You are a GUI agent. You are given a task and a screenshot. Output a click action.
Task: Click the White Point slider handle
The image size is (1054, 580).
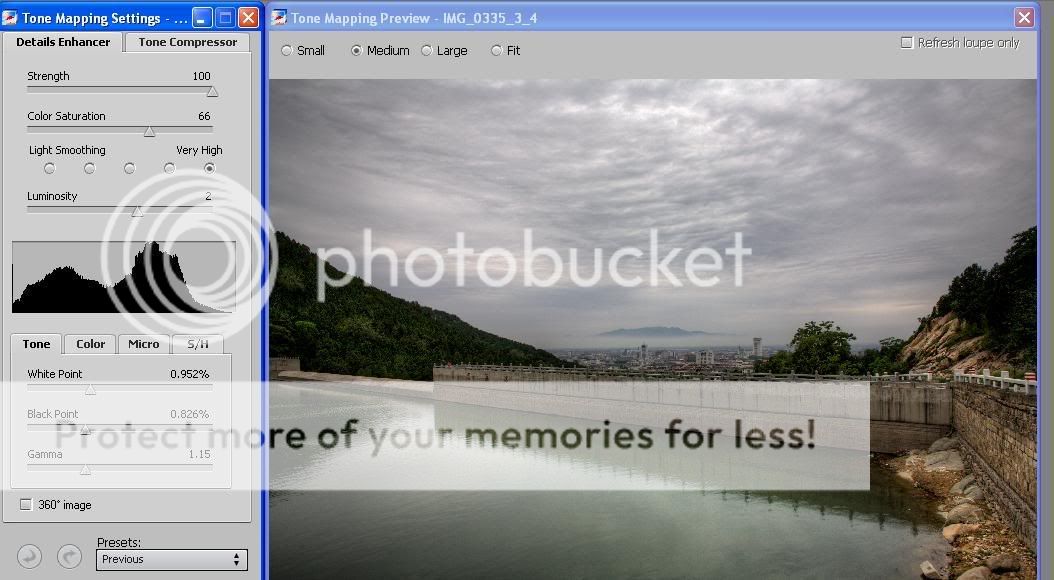click(x=90, y=390)
